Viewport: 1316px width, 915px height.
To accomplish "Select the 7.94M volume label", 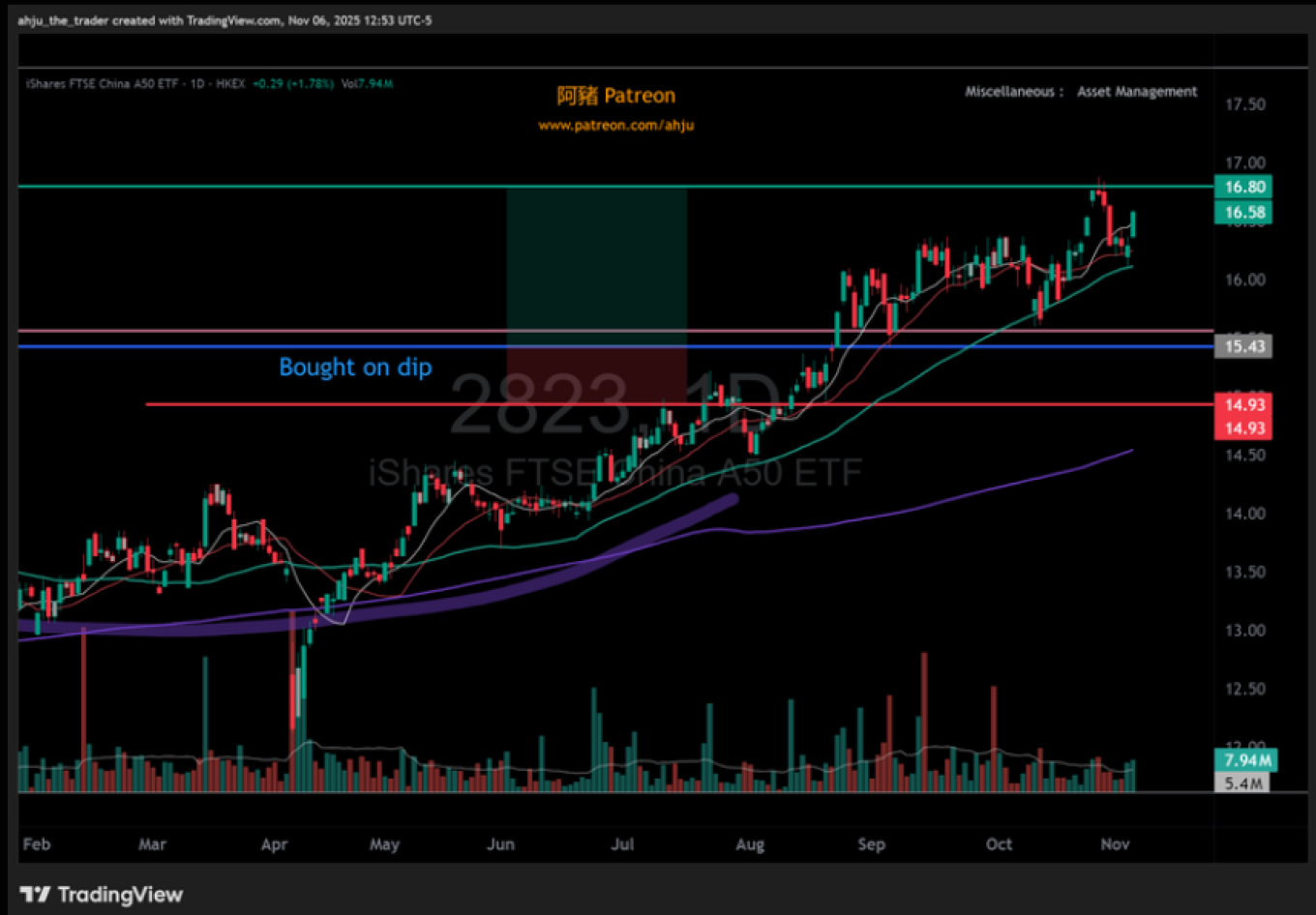I will (x=1246, y=760).
